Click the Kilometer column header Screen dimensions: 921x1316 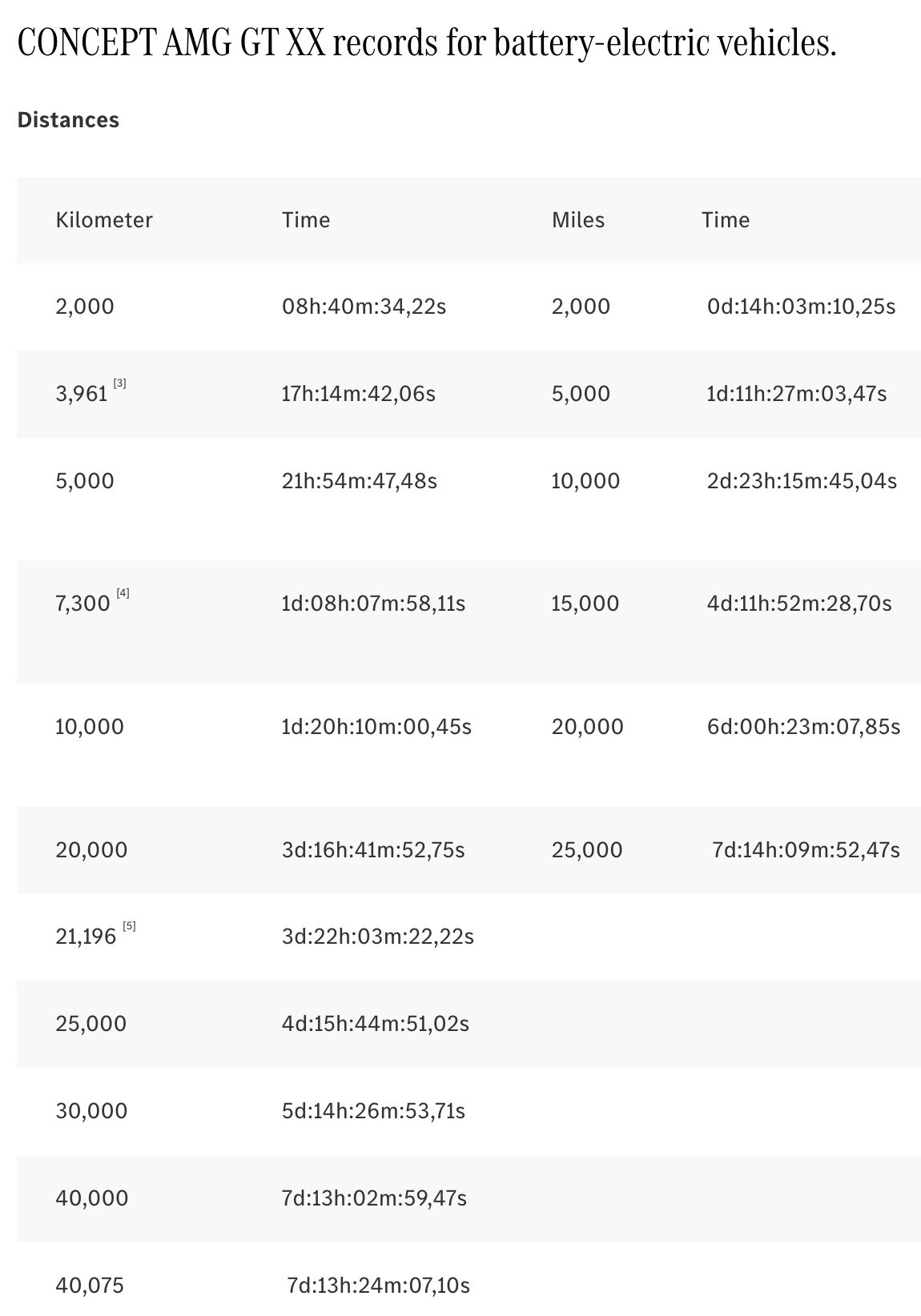[104, 220]
